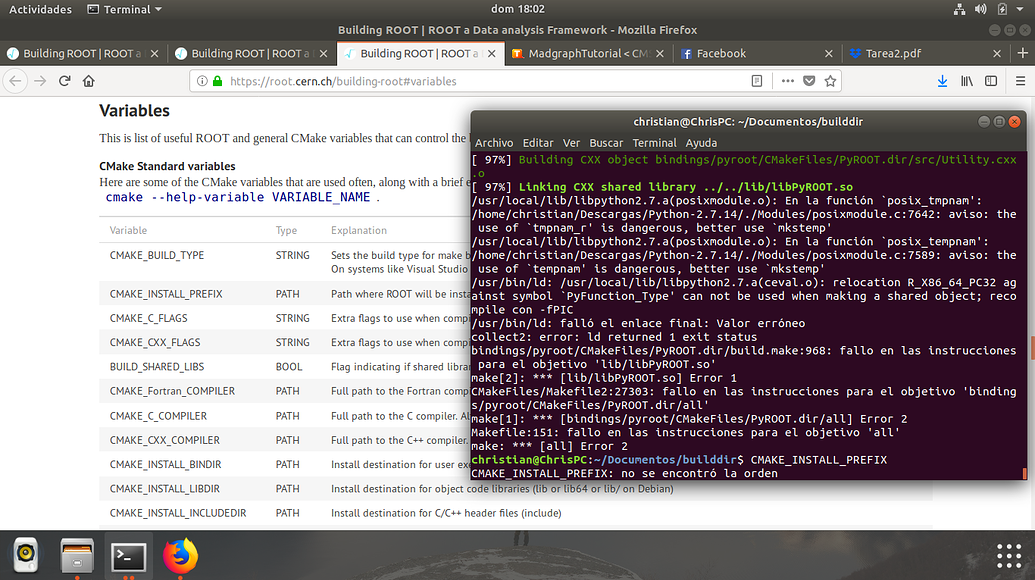Open Ayuda menu in terminal
This screenshot has width=1035, height=580.
[x=701, y=143]
